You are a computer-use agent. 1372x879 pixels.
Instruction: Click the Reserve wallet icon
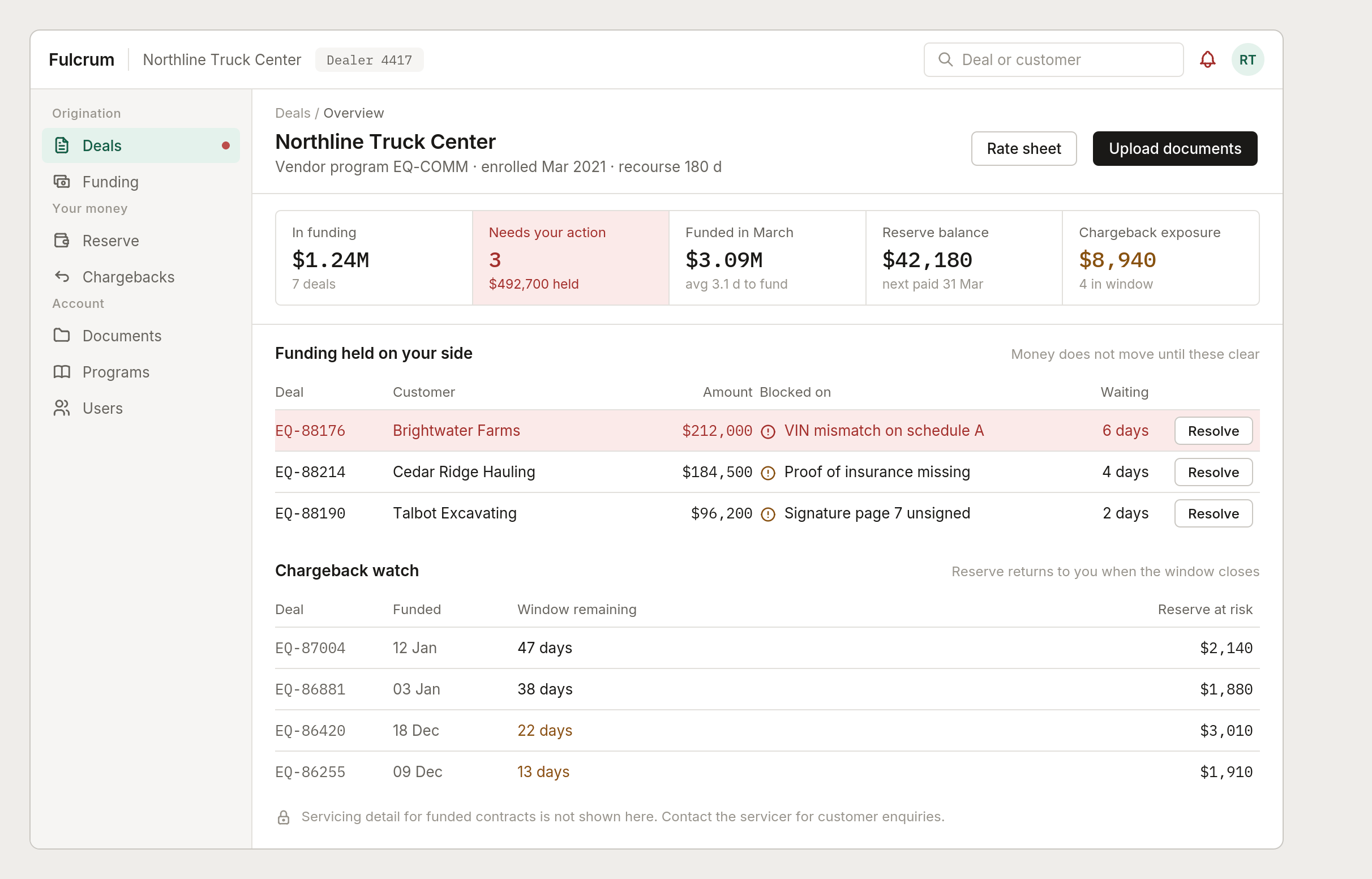(x=62, y=241)
